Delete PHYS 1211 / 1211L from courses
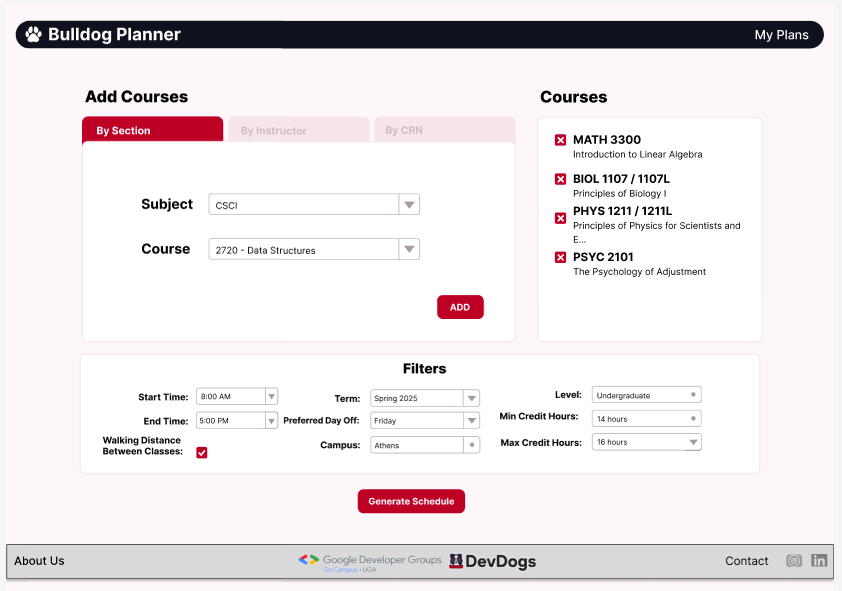Viewport: 842px width, 591px height. [560, 218]
